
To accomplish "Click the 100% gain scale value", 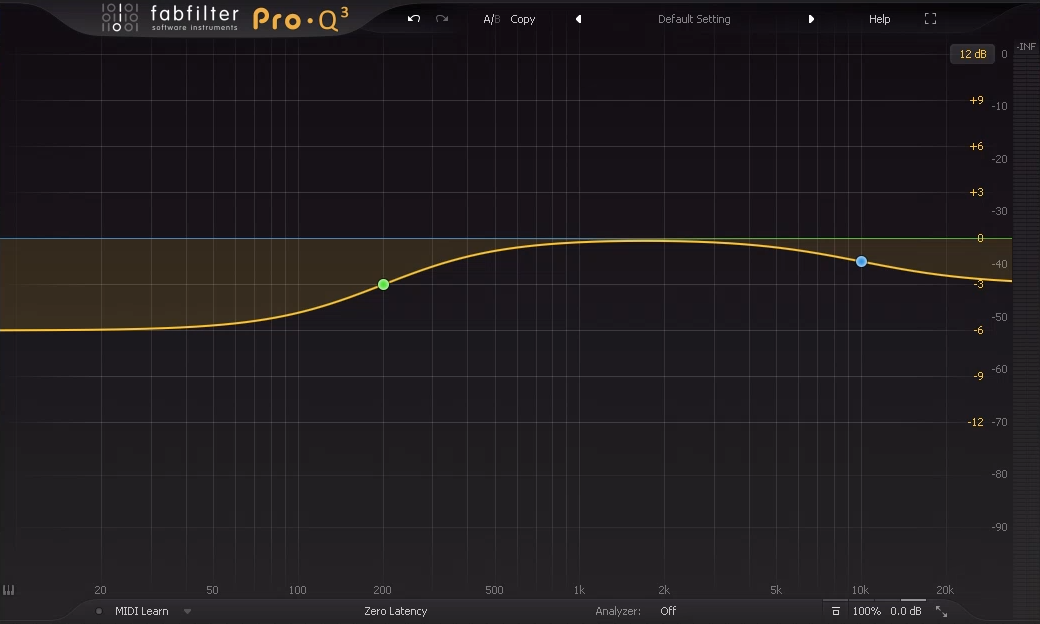I will pyautogui.click(x=866, y=611).
